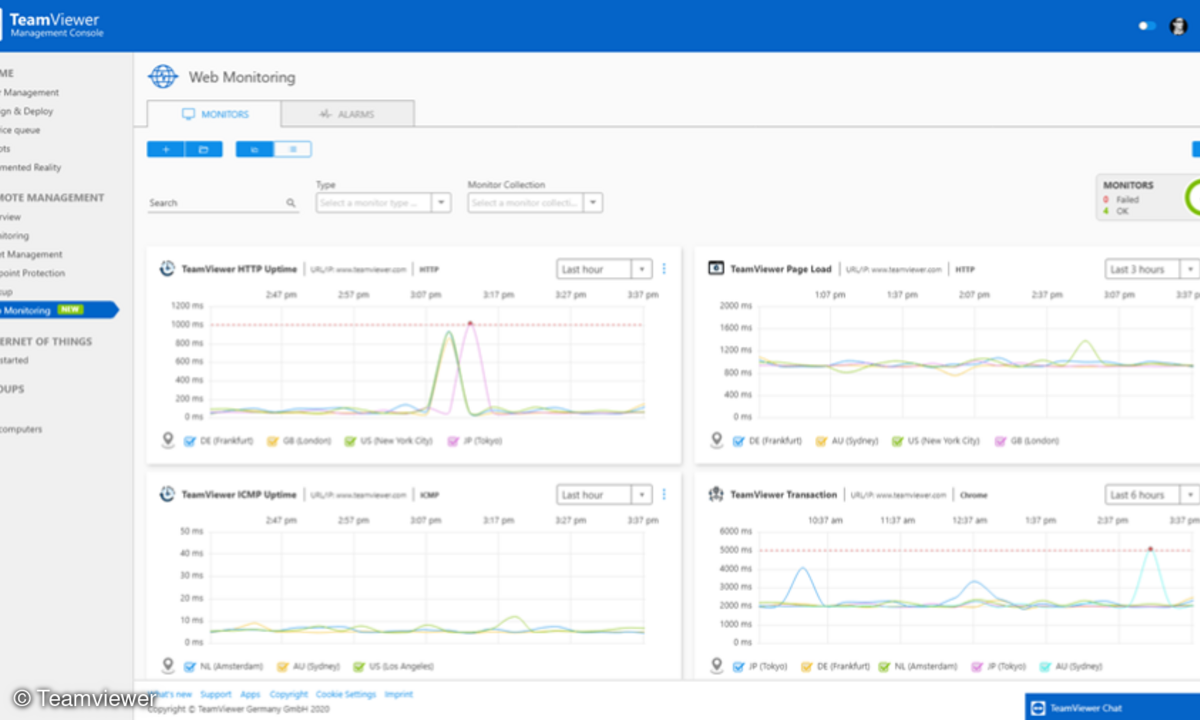Click the Web Monitoring globe icon
The width and height of the screenshot is (1200, 720).
[162, 77]
